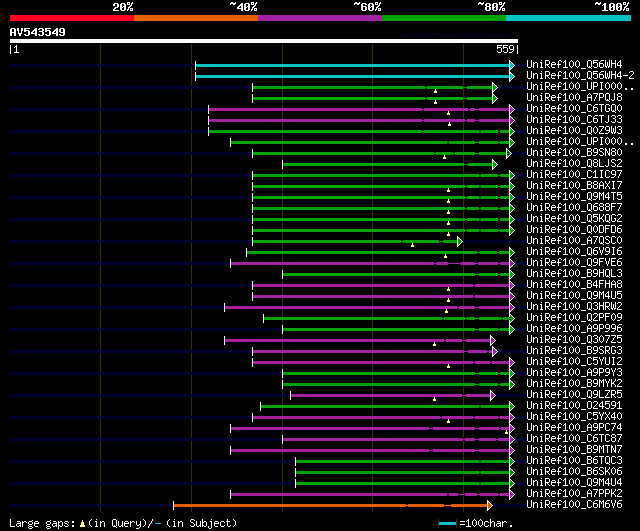This screenshot has width=640, height=531.
Task: Select the UniRef100_Q8LJS2 label
Action: pyautogui.click(x=574, y=164)
